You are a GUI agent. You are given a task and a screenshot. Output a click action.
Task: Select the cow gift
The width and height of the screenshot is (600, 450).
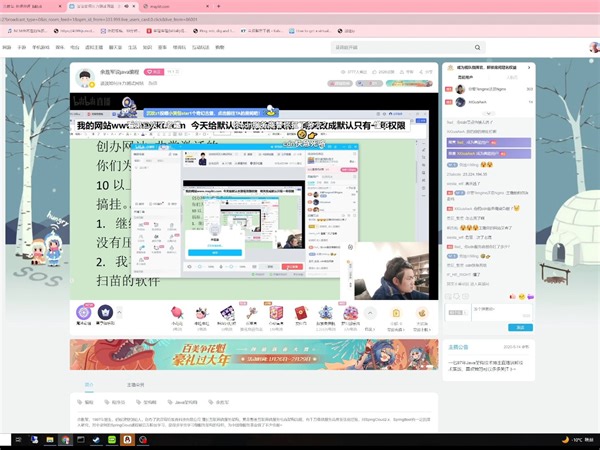[202, 313]
